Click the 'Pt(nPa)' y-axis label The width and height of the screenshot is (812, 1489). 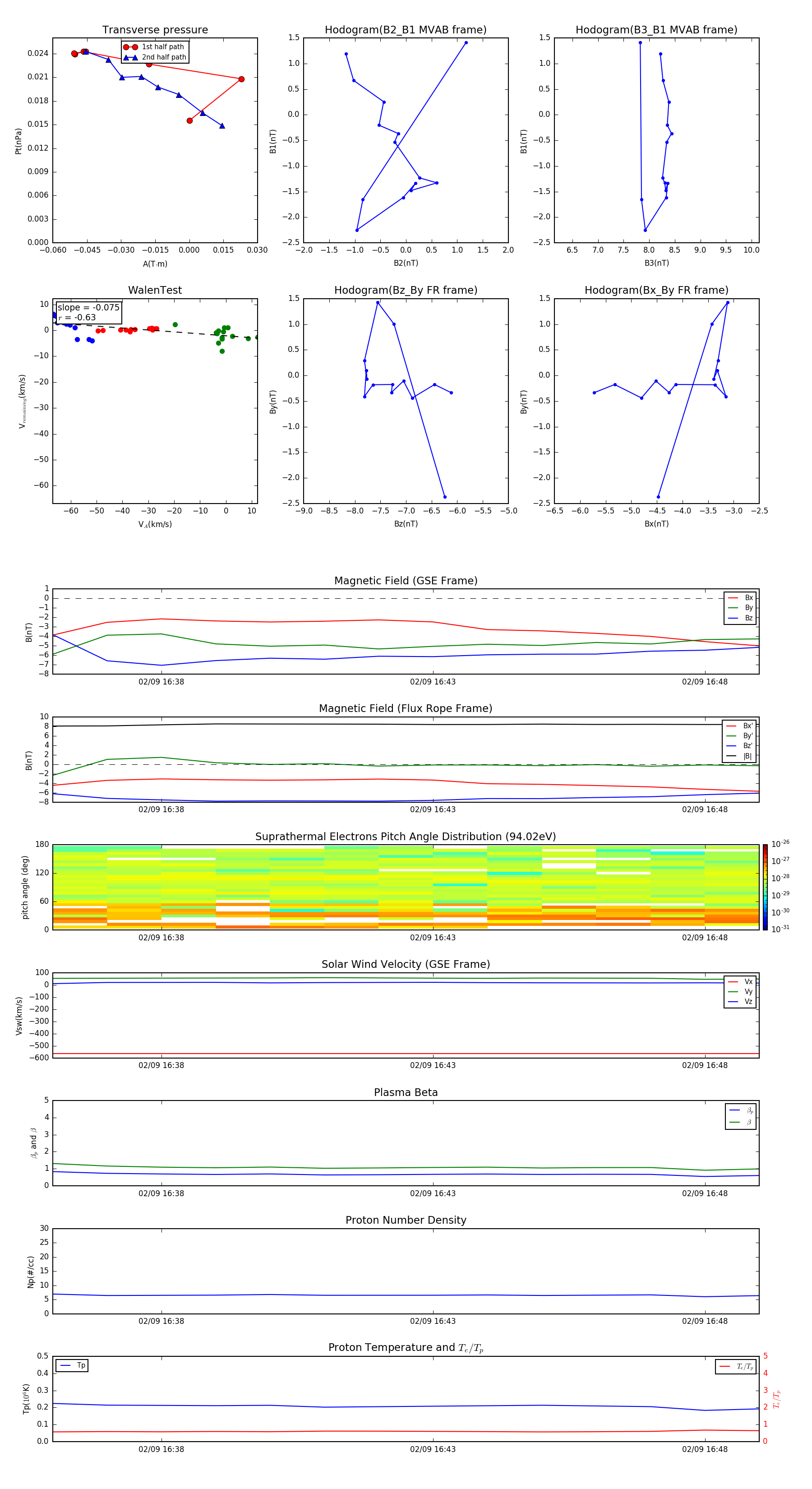pos(18,140)
